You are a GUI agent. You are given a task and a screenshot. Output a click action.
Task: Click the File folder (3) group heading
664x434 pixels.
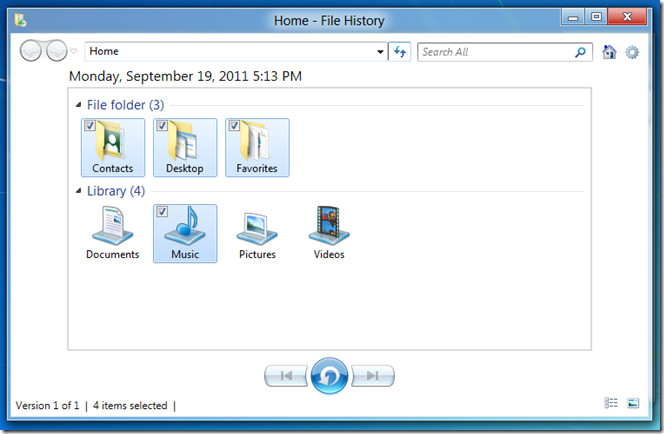(125, 105)
